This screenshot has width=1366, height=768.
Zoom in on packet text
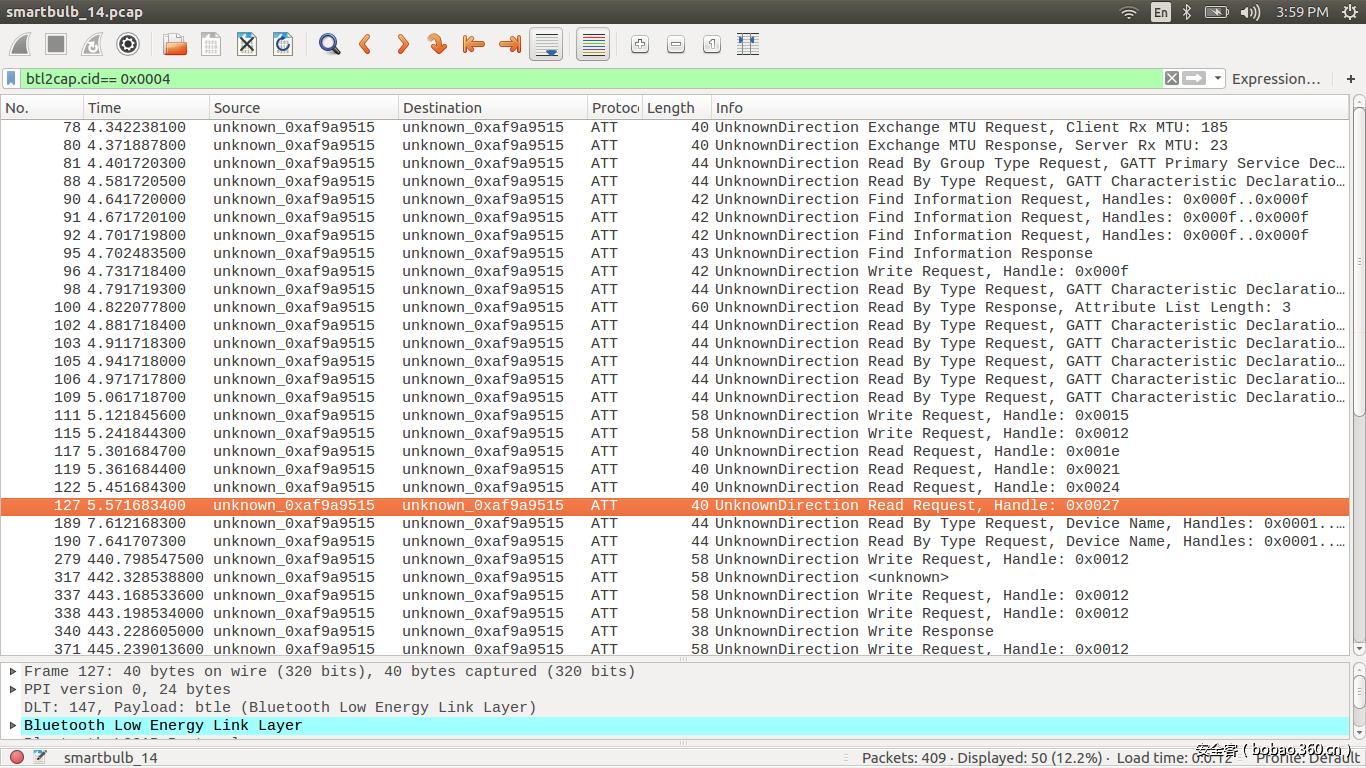pos(640,44)
